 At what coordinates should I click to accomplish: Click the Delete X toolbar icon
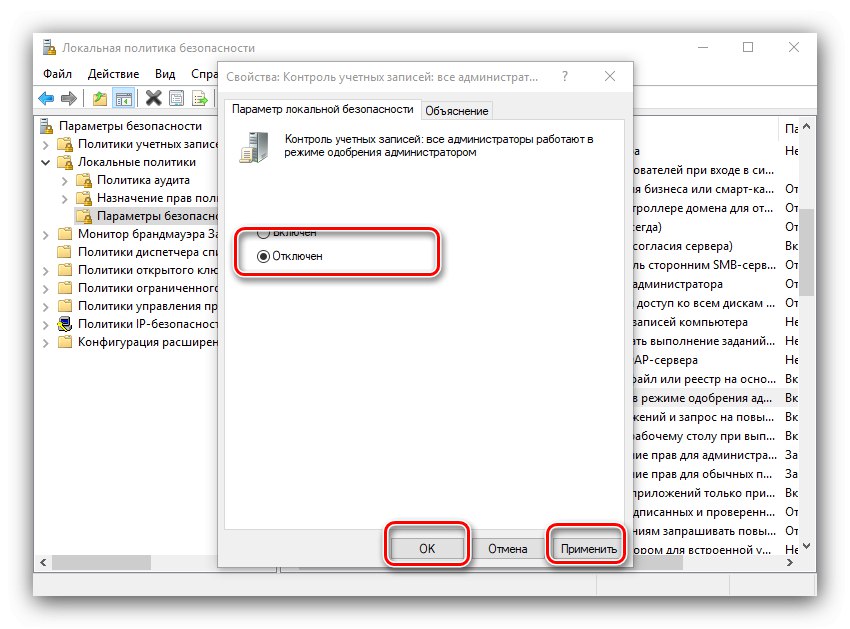pyautogui.click(x=153, y=98)
